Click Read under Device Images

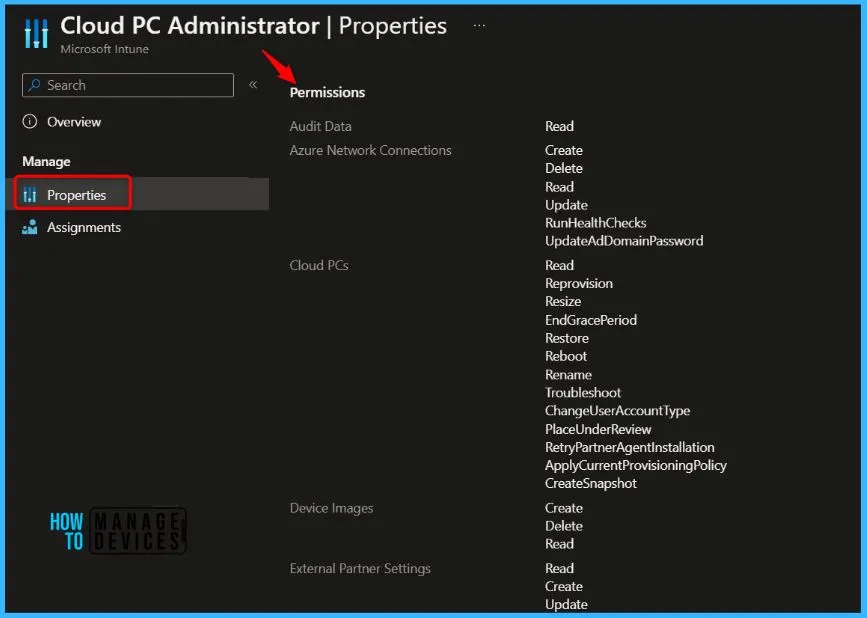coord(560,544)
